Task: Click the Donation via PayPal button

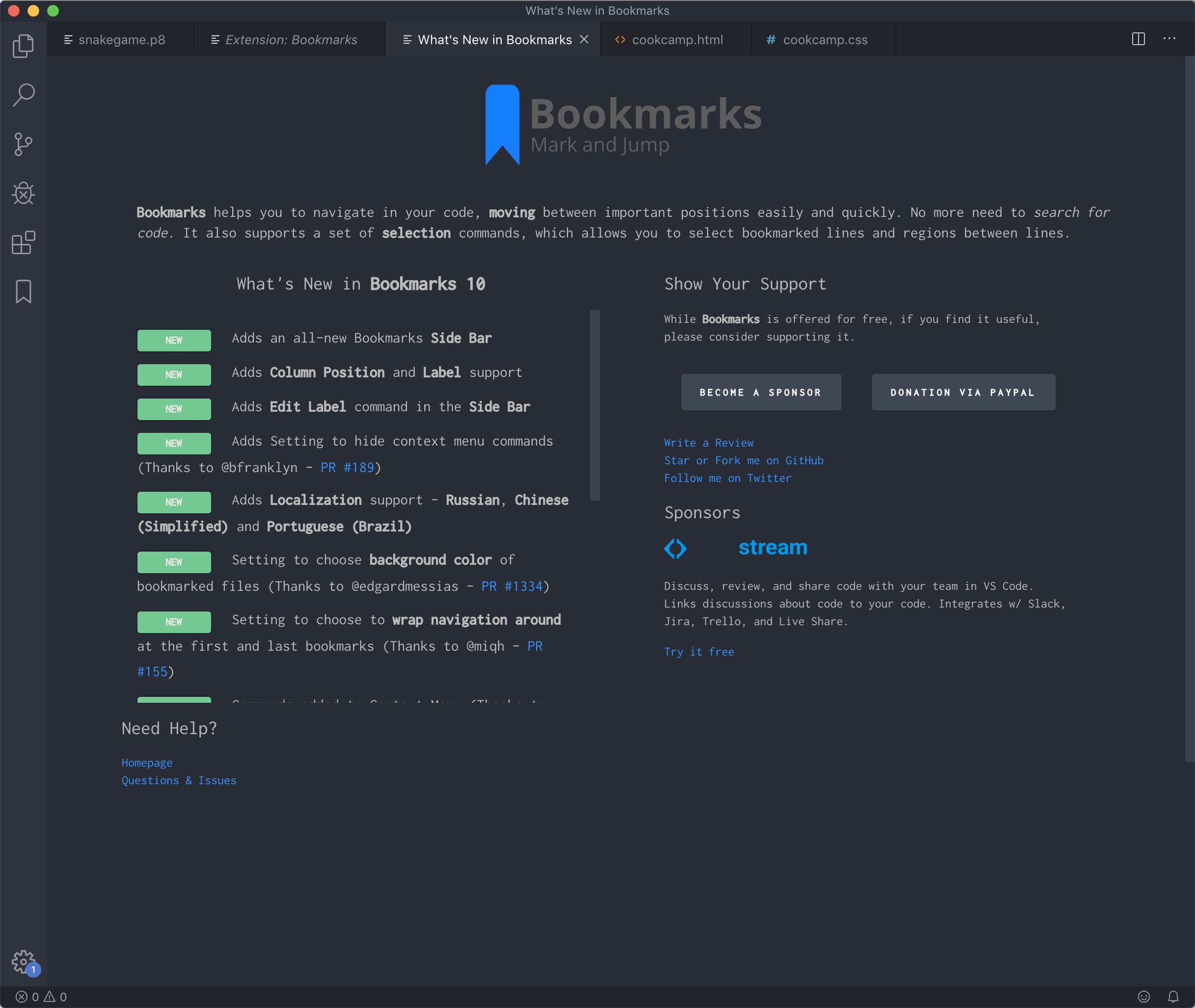Action: click(963, 392)
